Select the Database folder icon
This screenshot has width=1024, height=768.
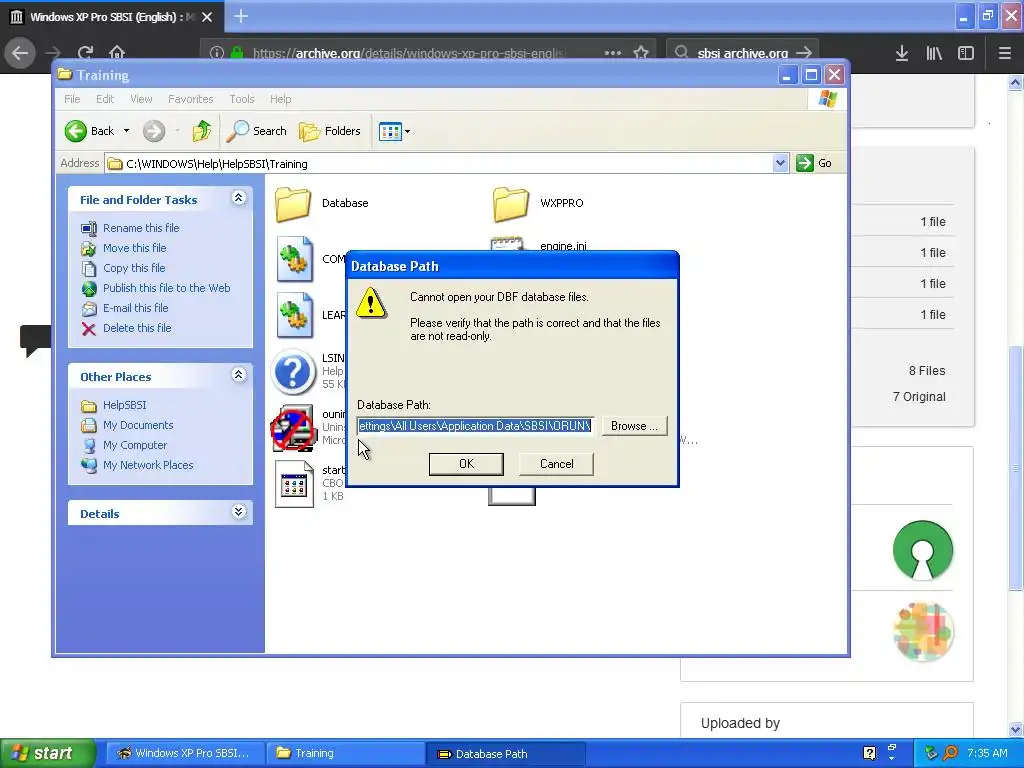(x=293, y=204)
